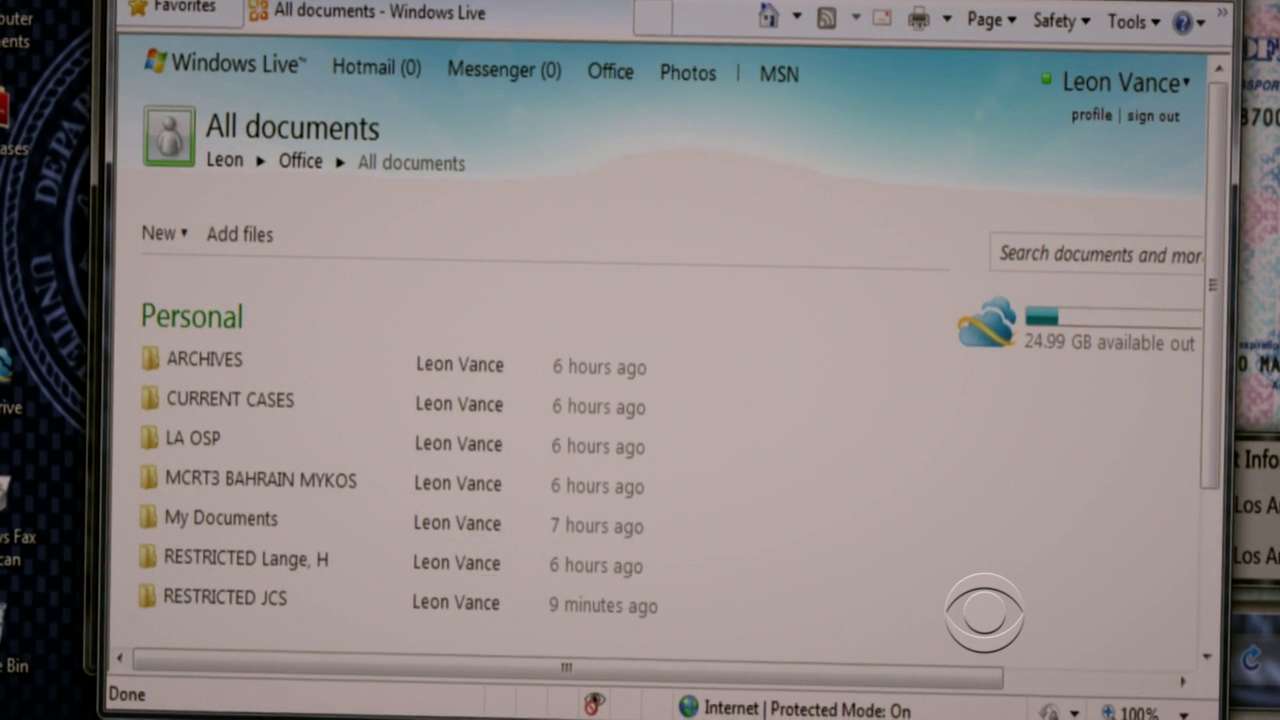1280x720 pixels.
Task: Expand the Help dropdown arrow
Action: [1201, 23]
